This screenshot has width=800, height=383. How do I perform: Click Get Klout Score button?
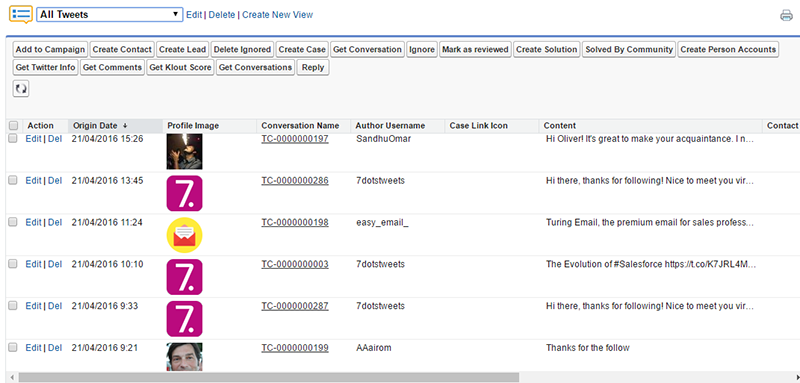(180, 67)
